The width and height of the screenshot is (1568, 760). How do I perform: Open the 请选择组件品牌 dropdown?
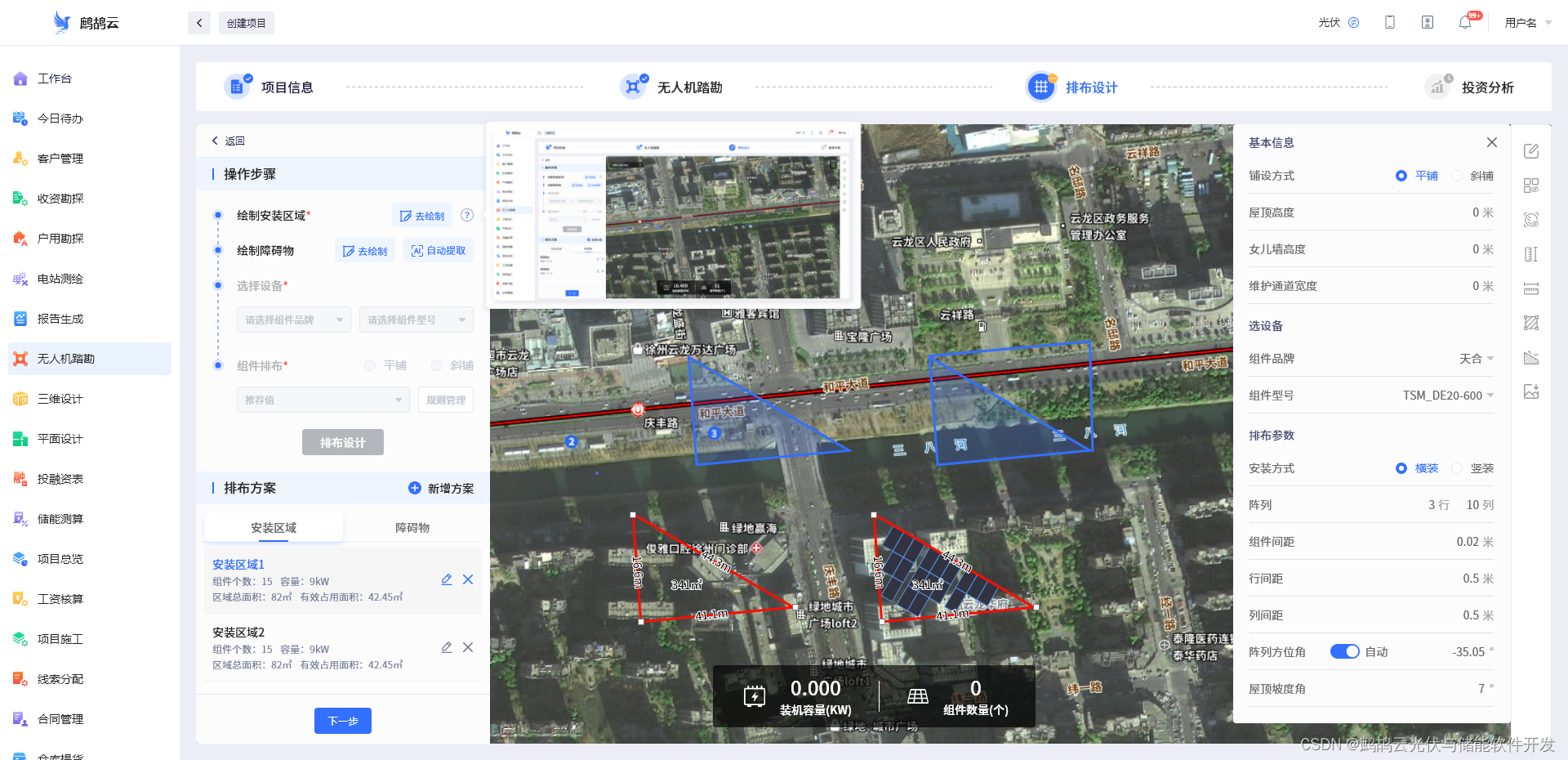click(294, 320)
